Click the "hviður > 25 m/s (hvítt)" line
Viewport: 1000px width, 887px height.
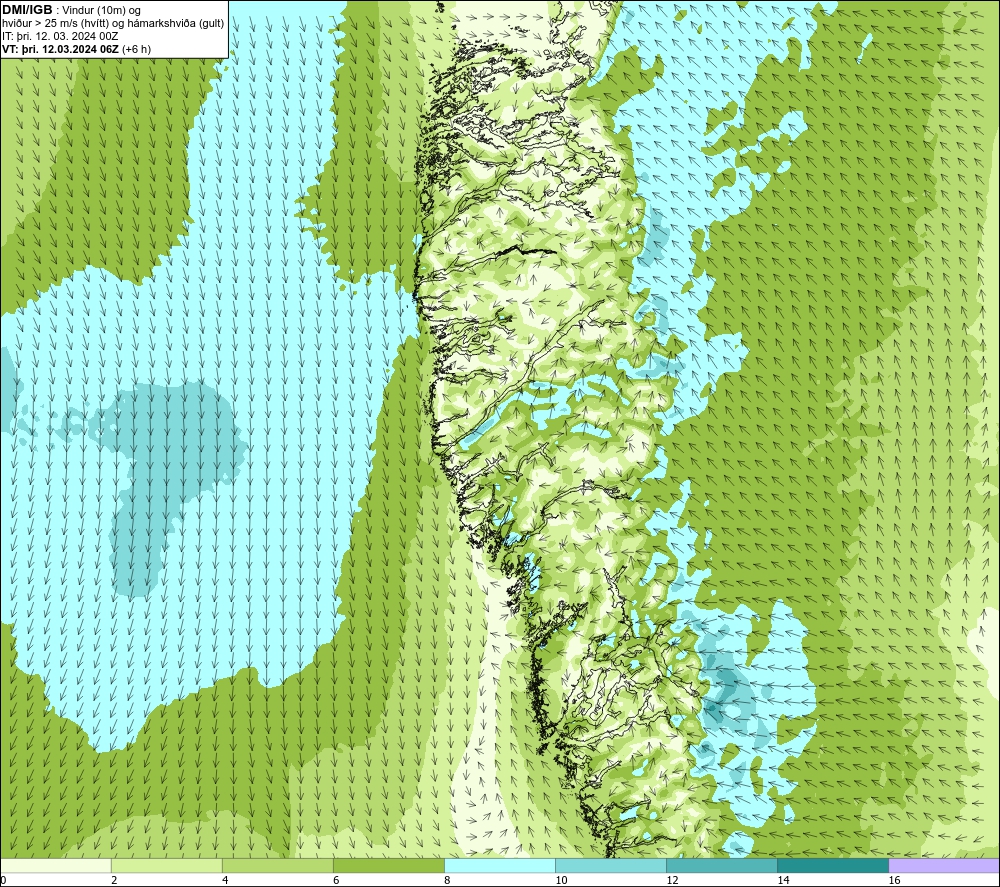[55, 24]
